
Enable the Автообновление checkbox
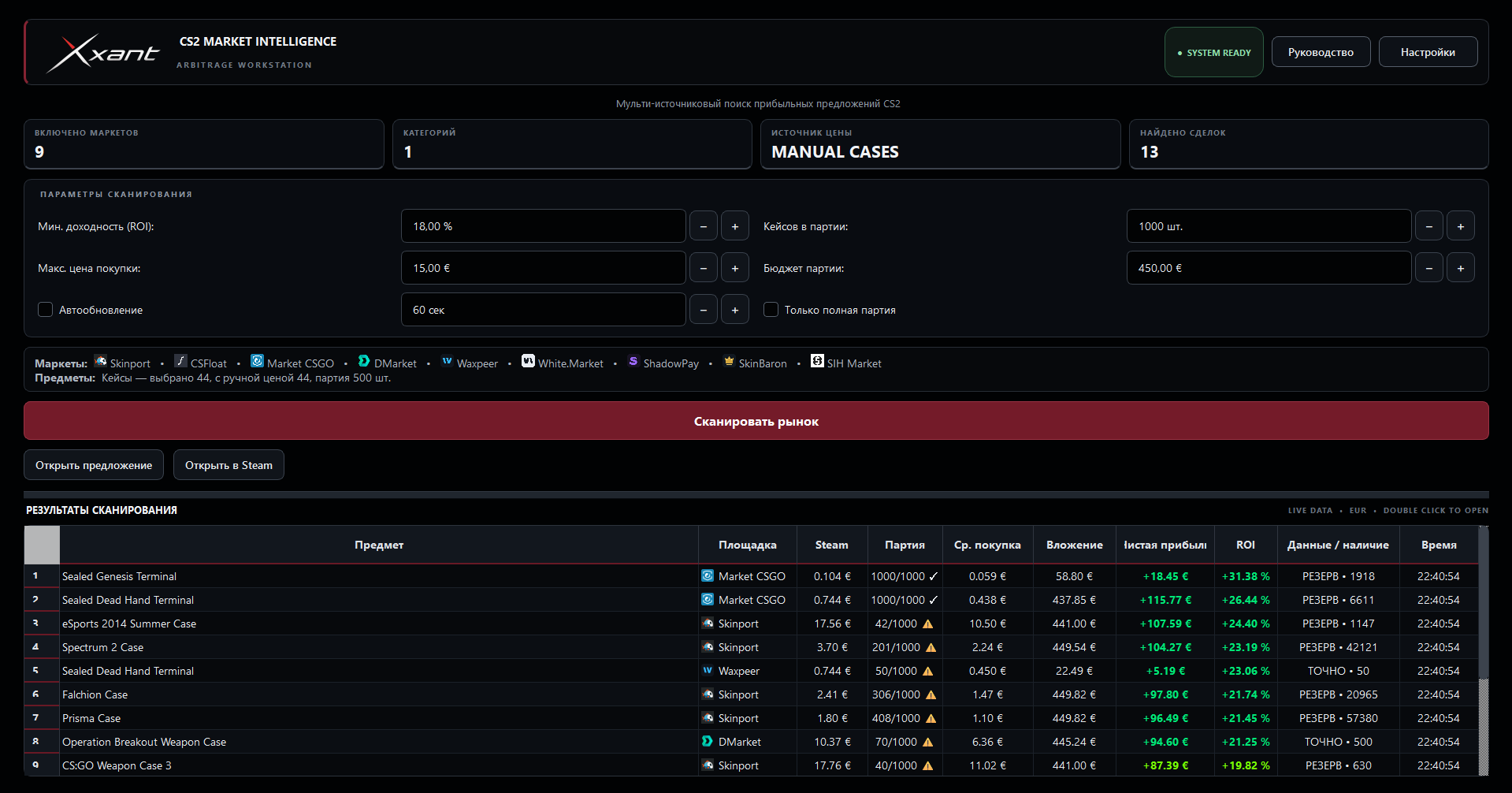[x=46, y=310]
